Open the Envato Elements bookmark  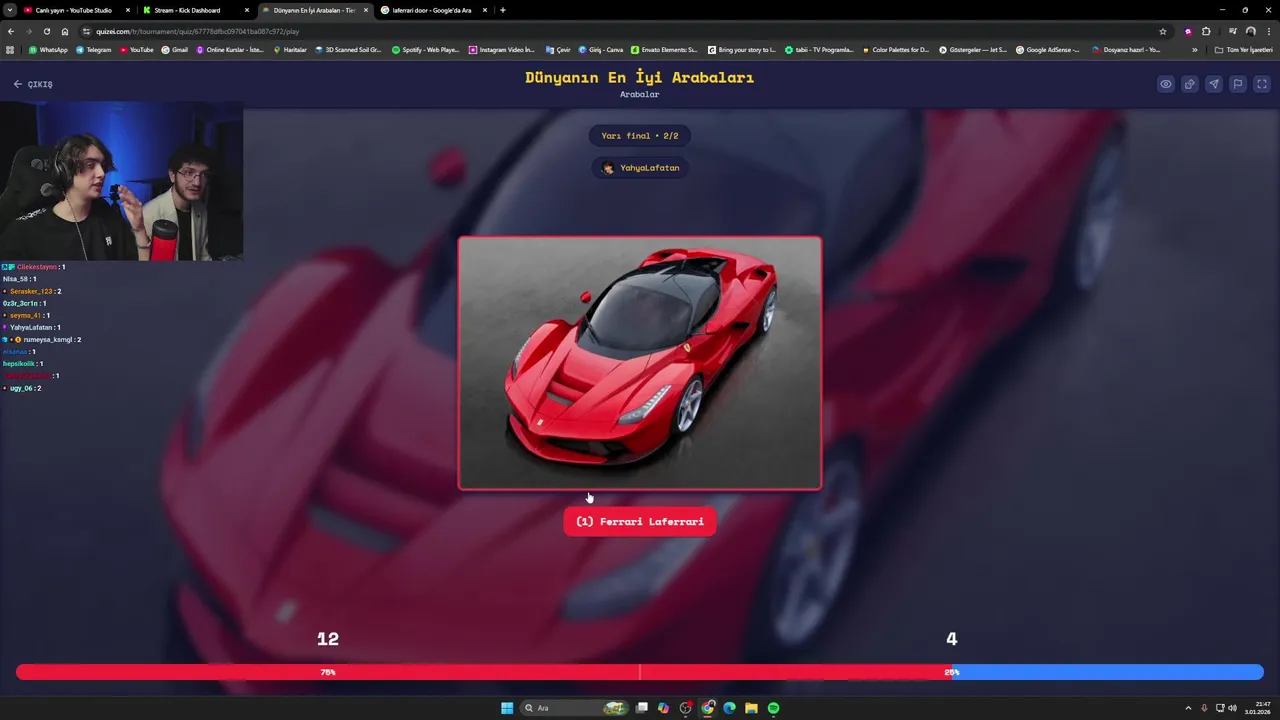(664, 49)
